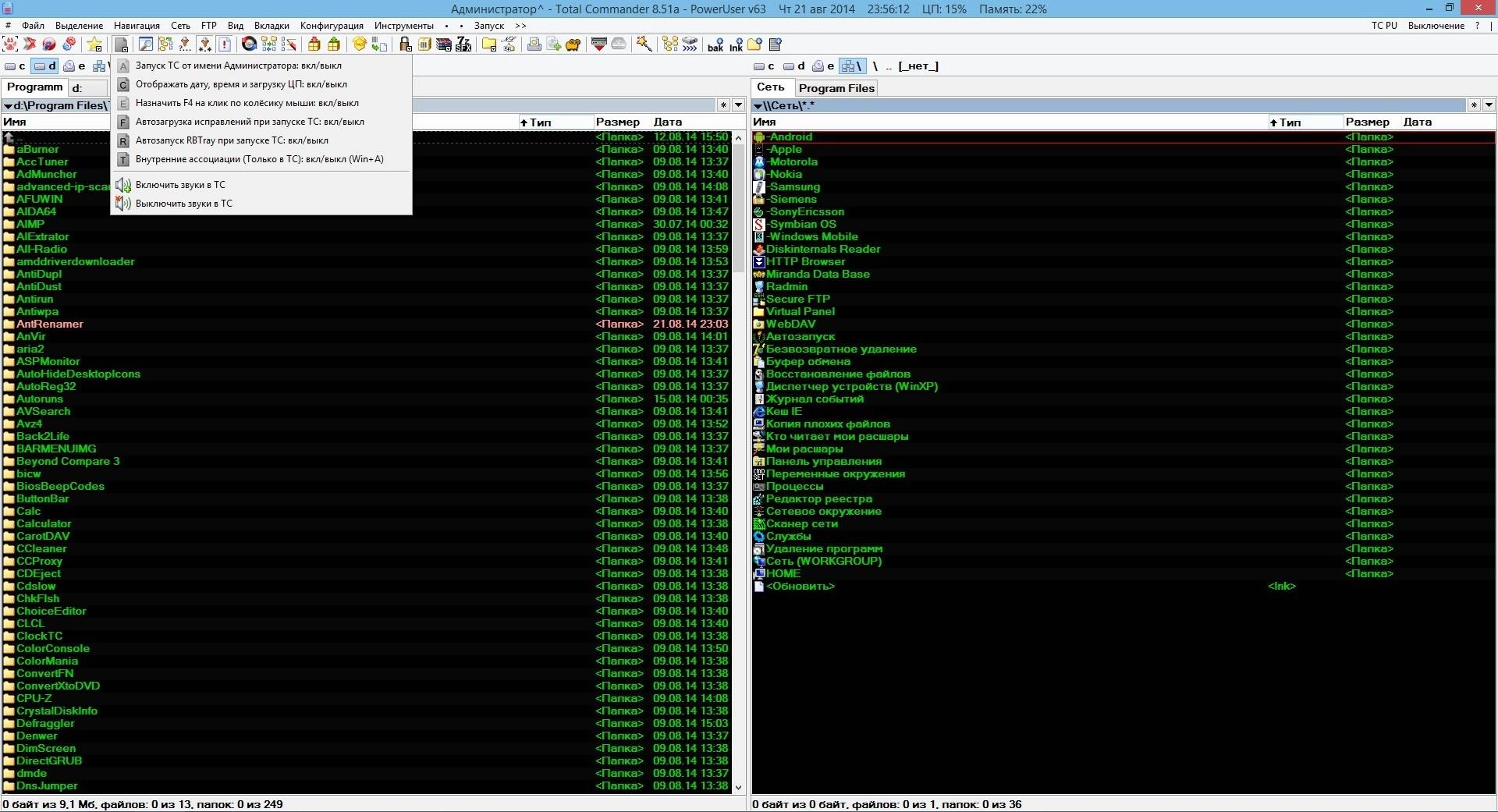Screen dimensions: 1498x812
Task: Click the TC PU menu item
Action: pos(1384,26)
